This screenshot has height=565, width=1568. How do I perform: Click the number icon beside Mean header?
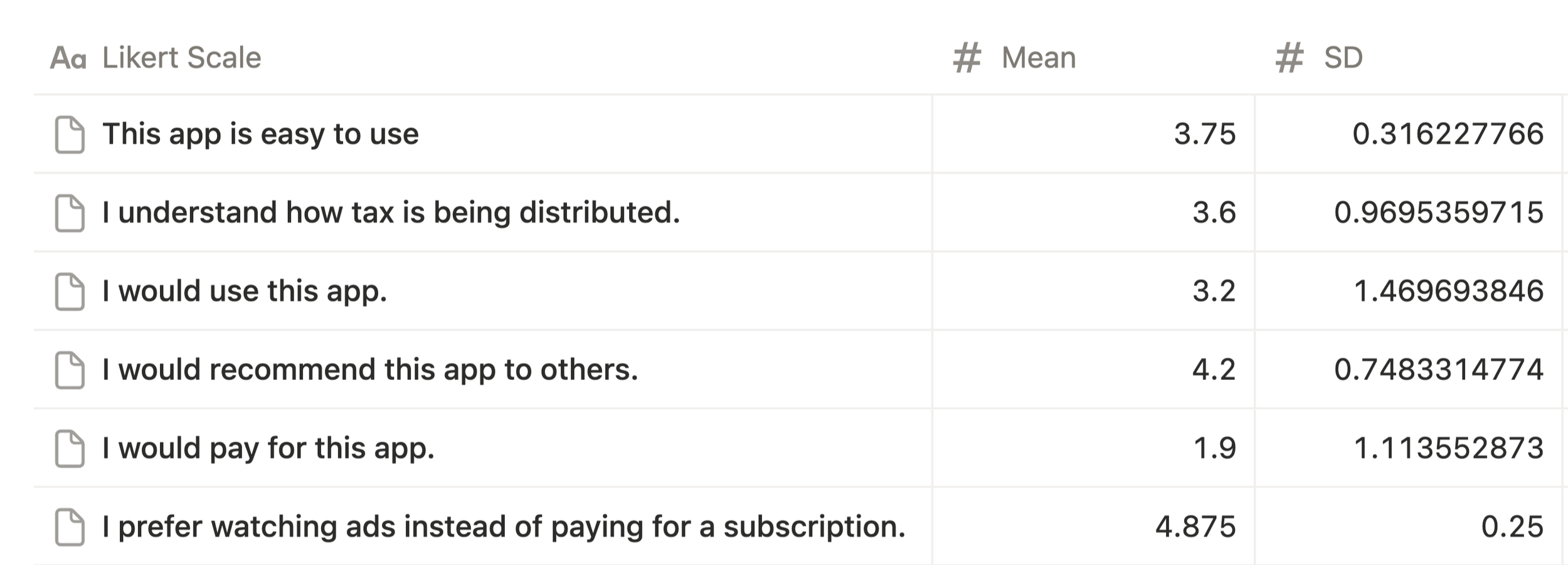coord(967,58)
